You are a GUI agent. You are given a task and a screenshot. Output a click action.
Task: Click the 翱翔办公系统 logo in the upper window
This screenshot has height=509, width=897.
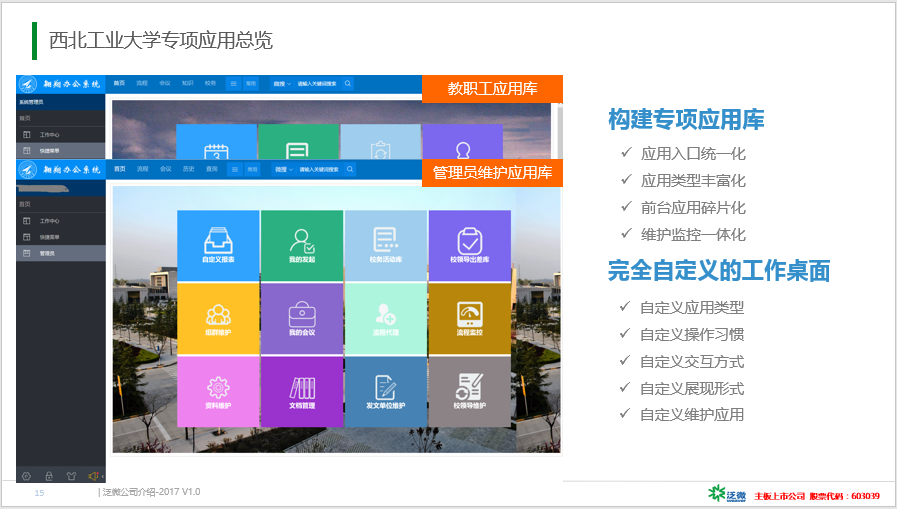coord(60,84)
